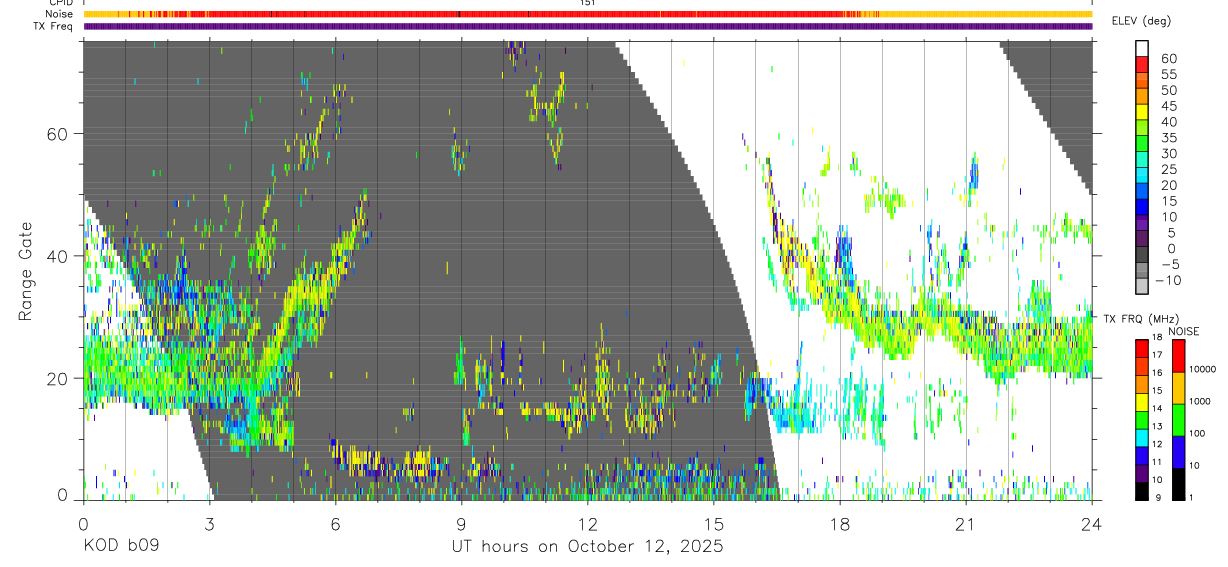Click the blue segment of NOISE color bar
Image resolution: width=1228 pixels, height=567 pixels.
1178,452
